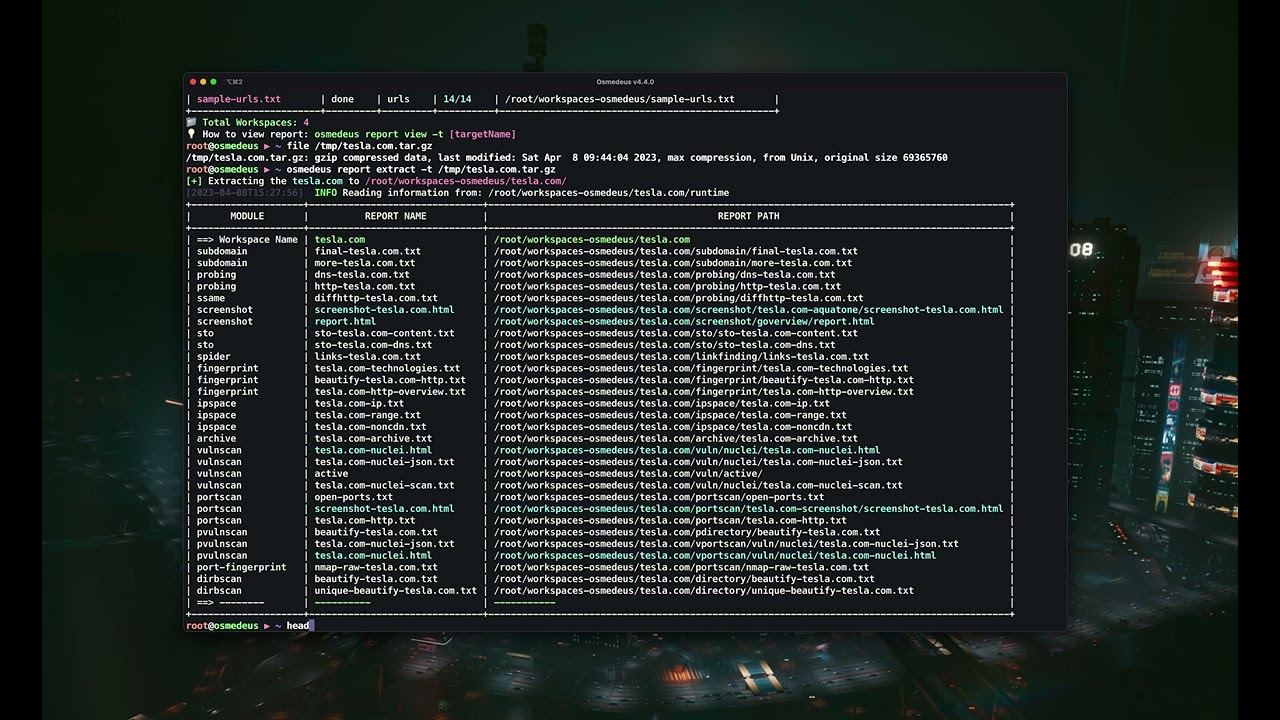Click report name 'tesla.com-http-overview.txt'

tap(390, 392)
